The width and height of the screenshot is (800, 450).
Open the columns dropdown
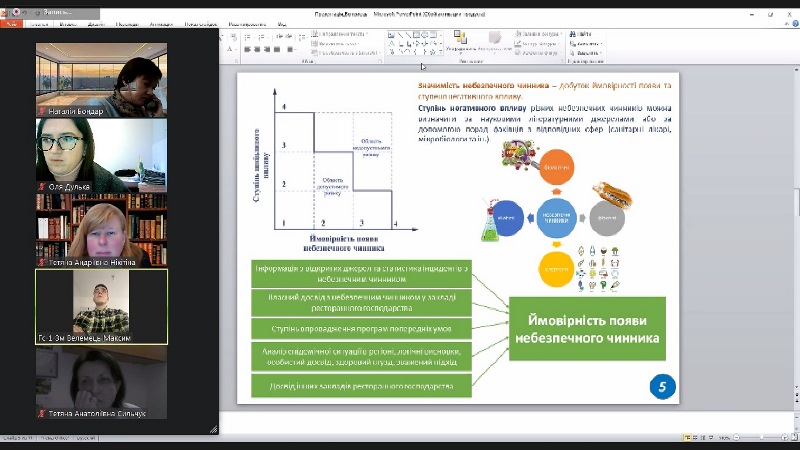pos(290,49)
